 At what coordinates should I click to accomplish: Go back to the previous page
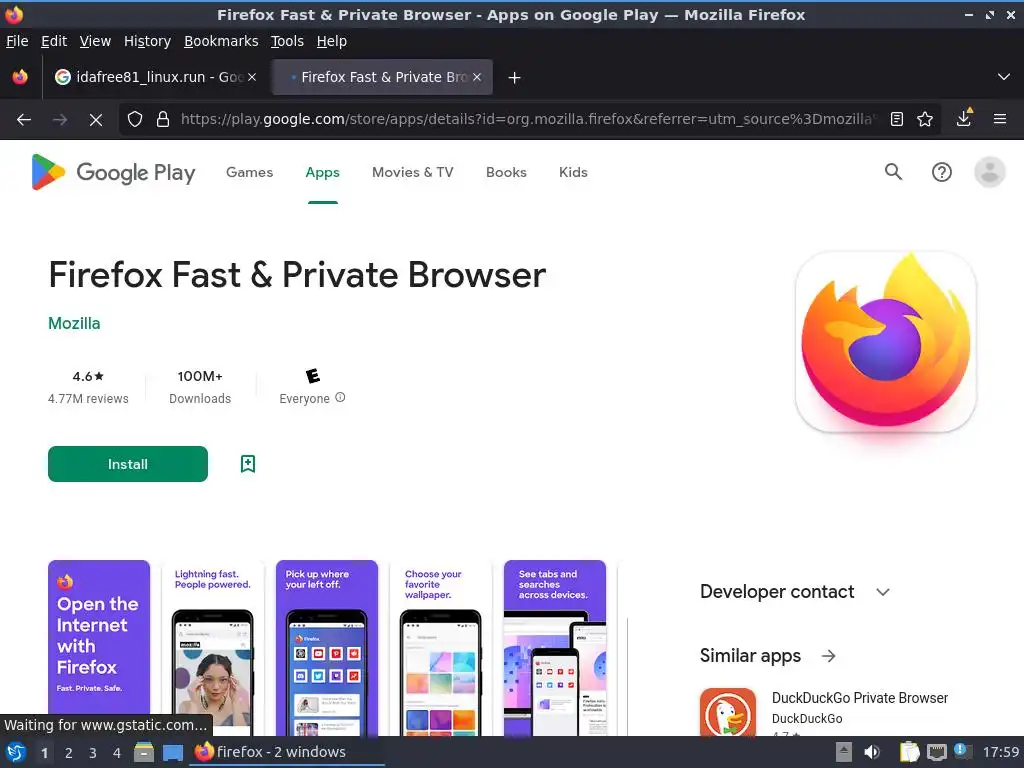(24, 119)
